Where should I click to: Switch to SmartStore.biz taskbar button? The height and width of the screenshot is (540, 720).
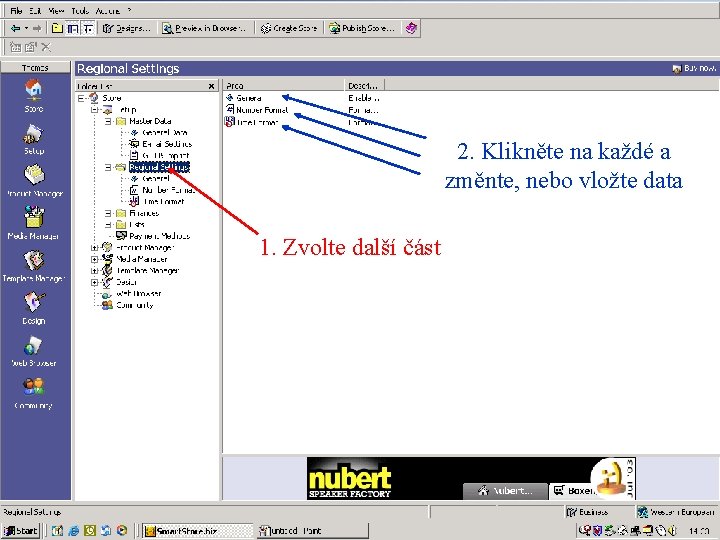(197, 531)
